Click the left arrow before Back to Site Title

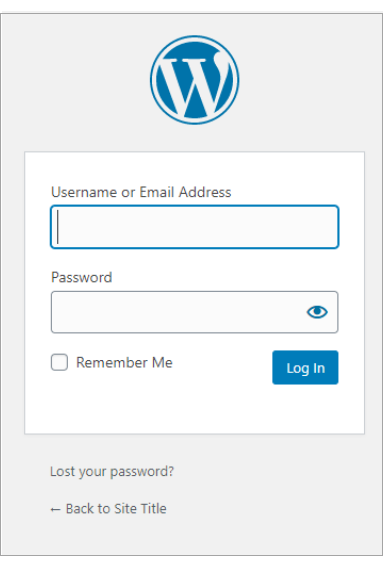pyautogui.click(x=55, y=510)
